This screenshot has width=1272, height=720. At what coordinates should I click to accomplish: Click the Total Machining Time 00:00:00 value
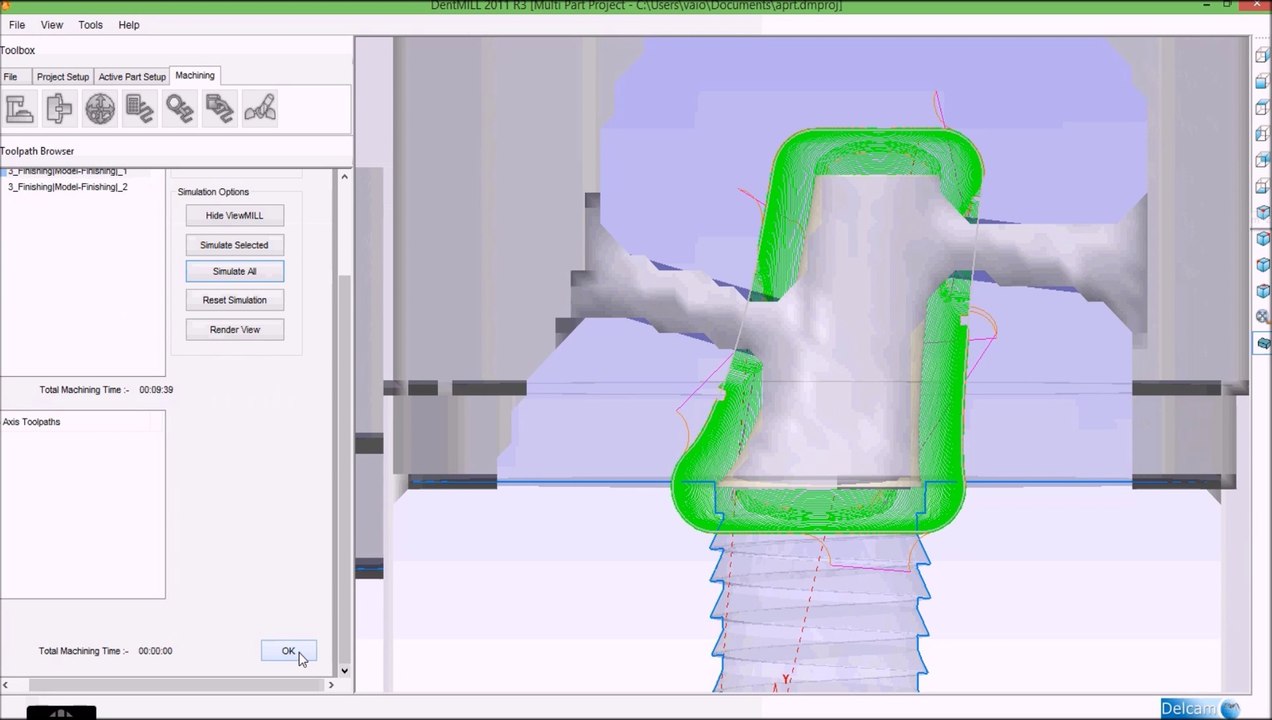coord(155,651)
